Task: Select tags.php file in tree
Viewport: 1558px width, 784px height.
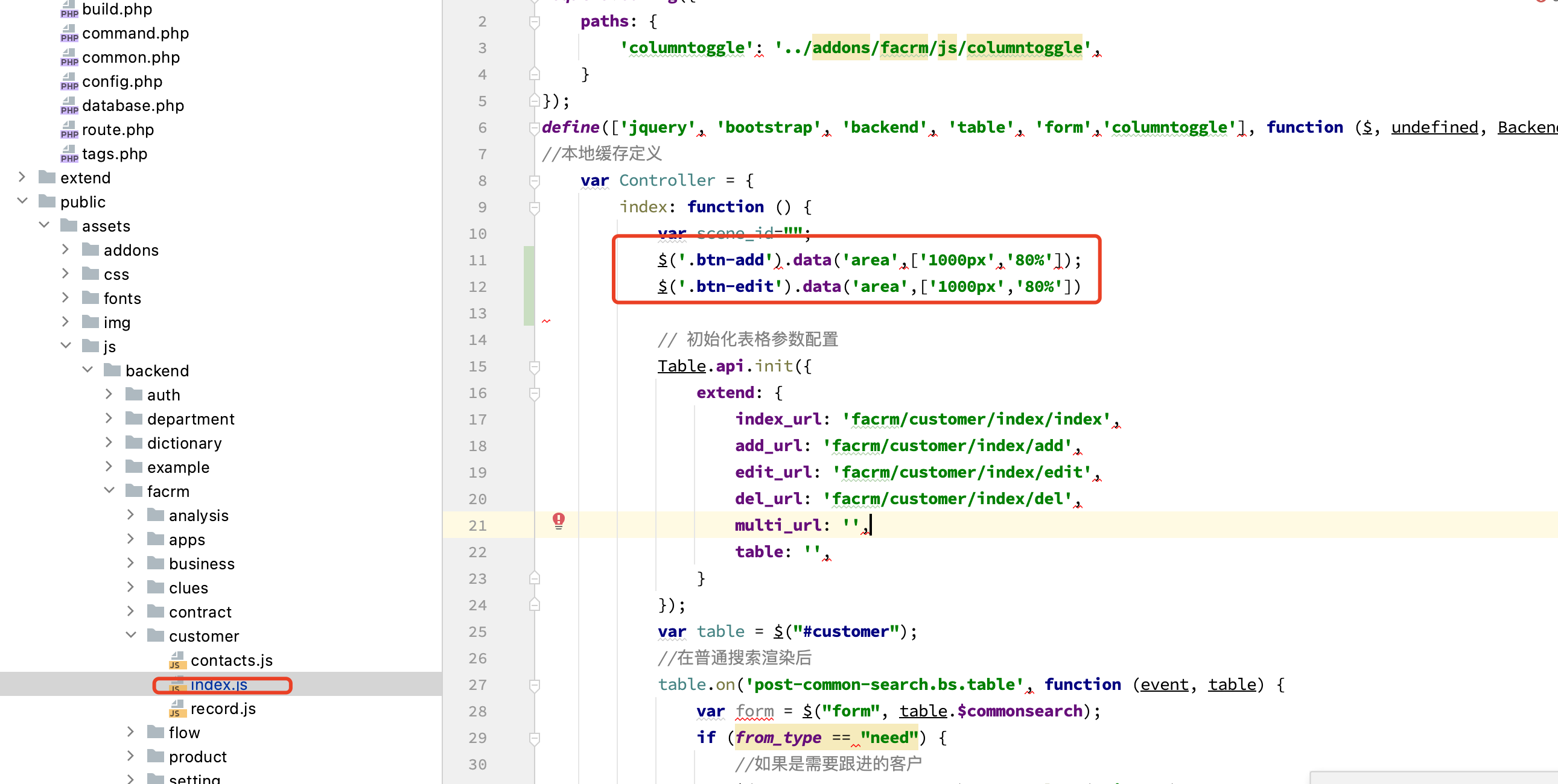Action: 114,154
